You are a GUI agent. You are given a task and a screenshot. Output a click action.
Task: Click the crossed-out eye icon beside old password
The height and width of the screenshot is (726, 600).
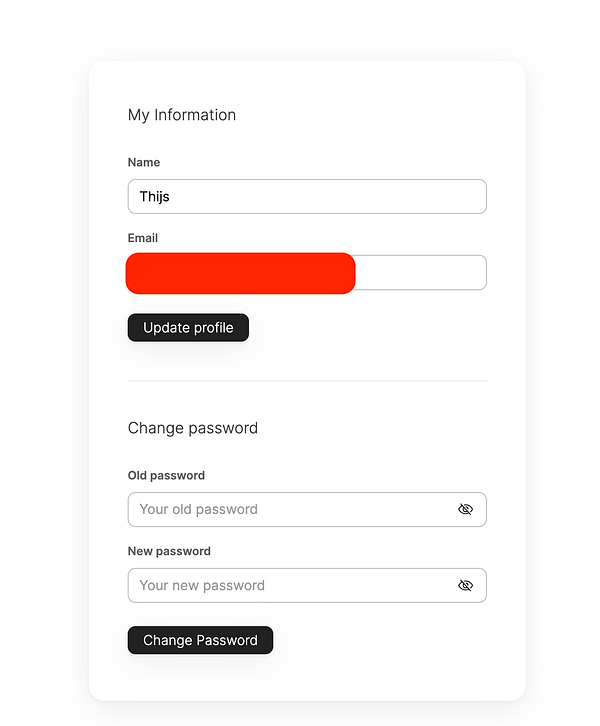click(465, 509)
